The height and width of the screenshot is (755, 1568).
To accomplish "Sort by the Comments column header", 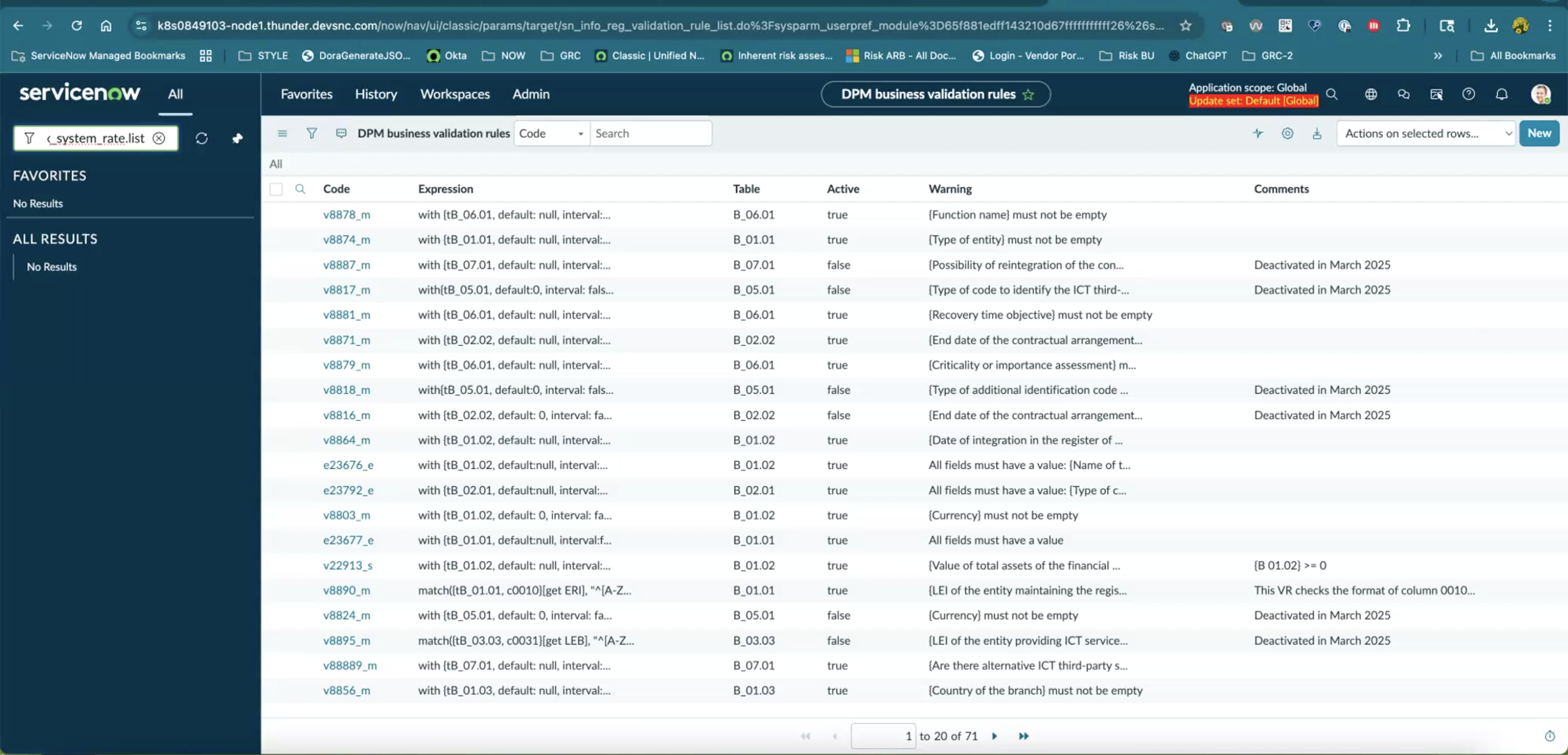I will click(1281, 189).
